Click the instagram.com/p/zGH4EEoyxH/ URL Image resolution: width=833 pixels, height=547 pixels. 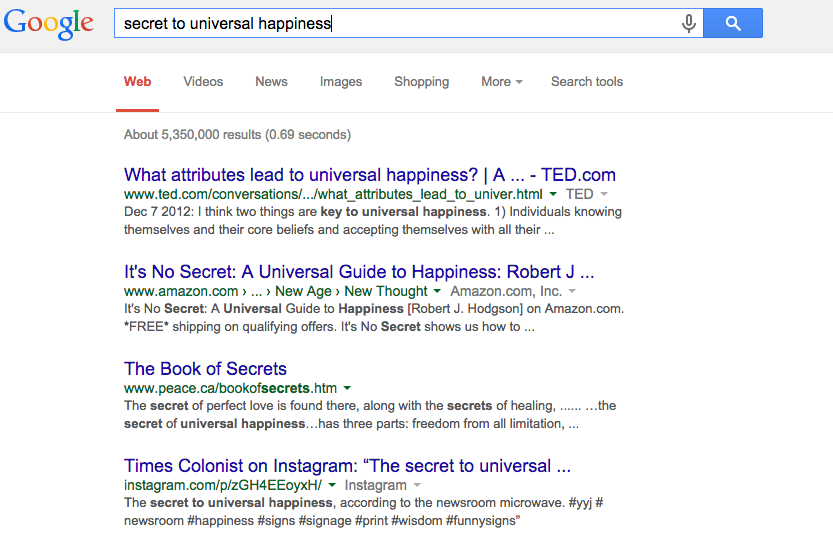223,485
